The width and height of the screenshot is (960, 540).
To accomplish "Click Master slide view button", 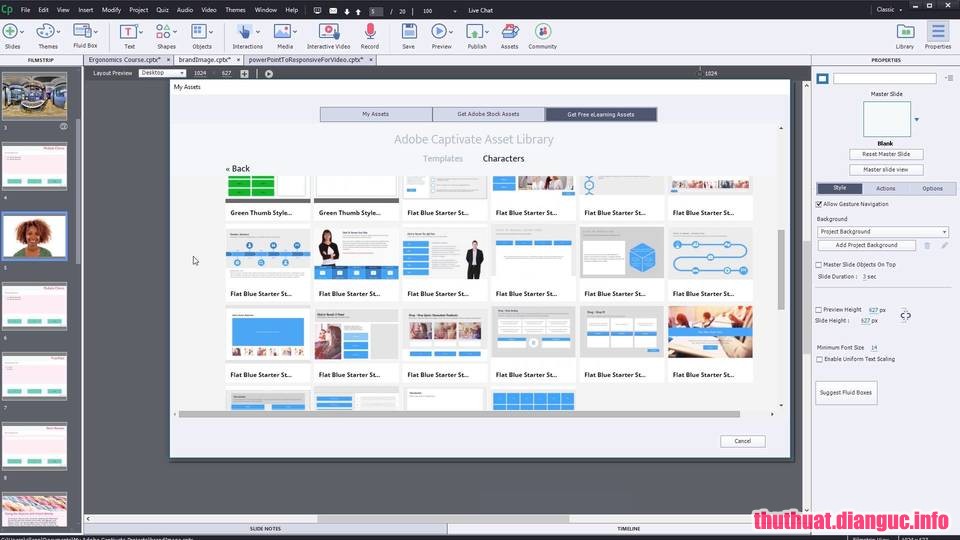I will [886, 170].
